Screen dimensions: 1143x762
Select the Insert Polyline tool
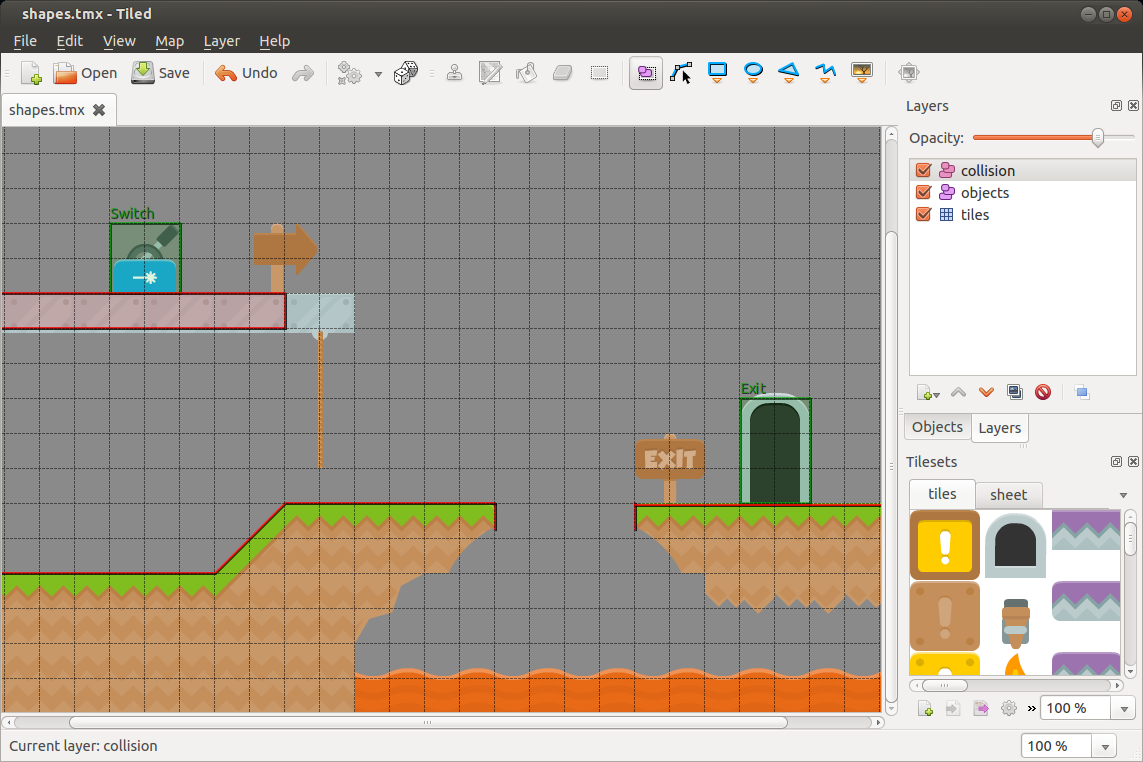point(824,72)
